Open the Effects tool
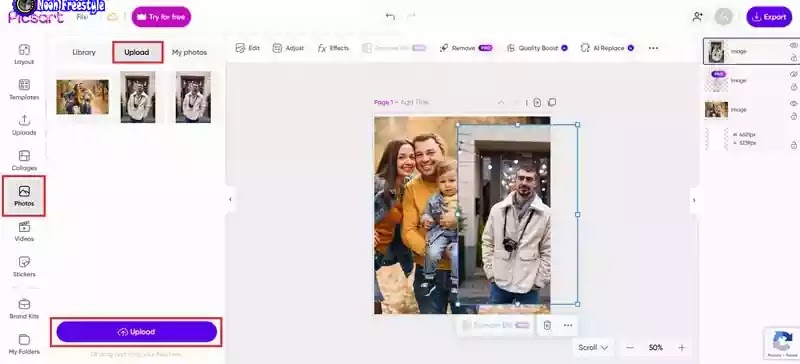 (333, 48)
